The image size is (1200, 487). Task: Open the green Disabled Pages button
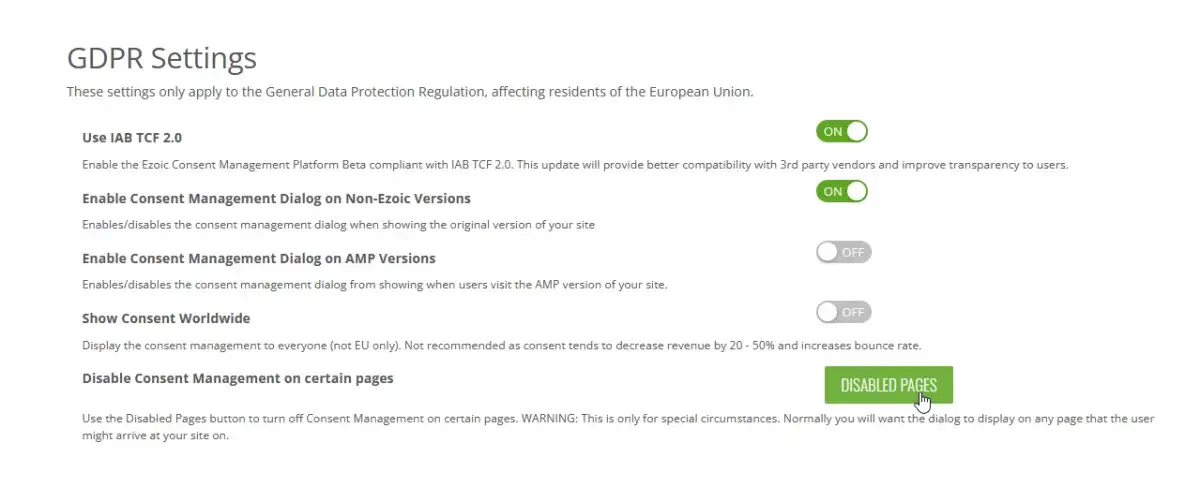888,385
